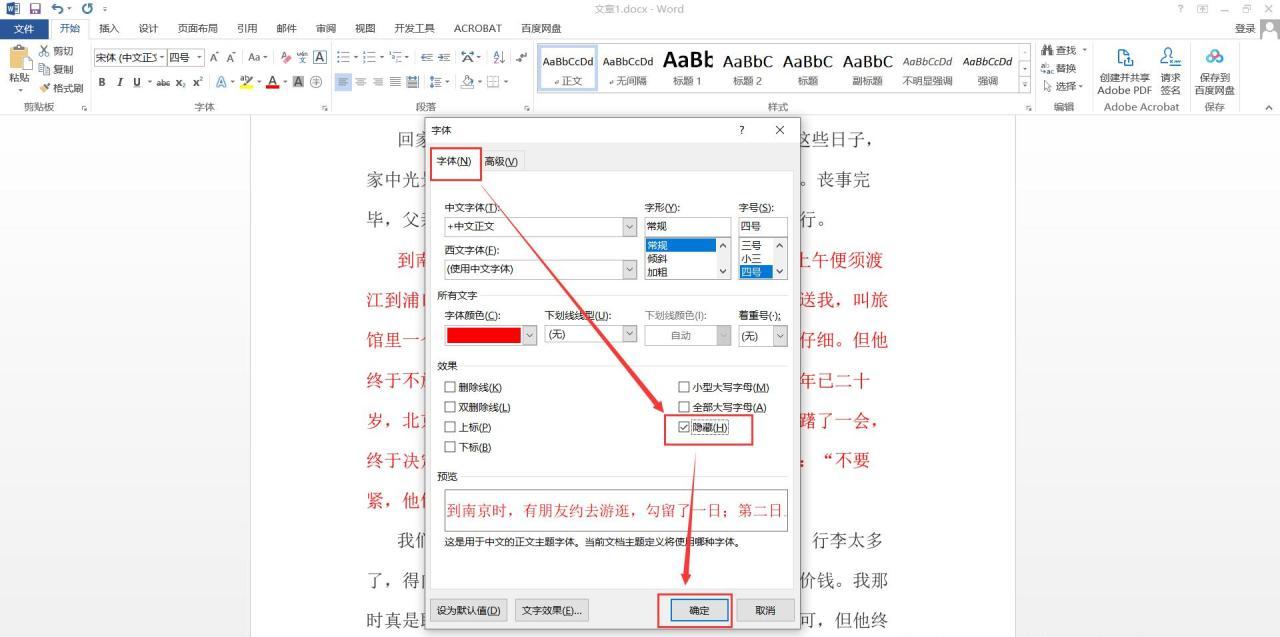Screen dimensions: 1280x637
Task: Click Create and Share Adobe PDF icon
Action: point(1124,58)
